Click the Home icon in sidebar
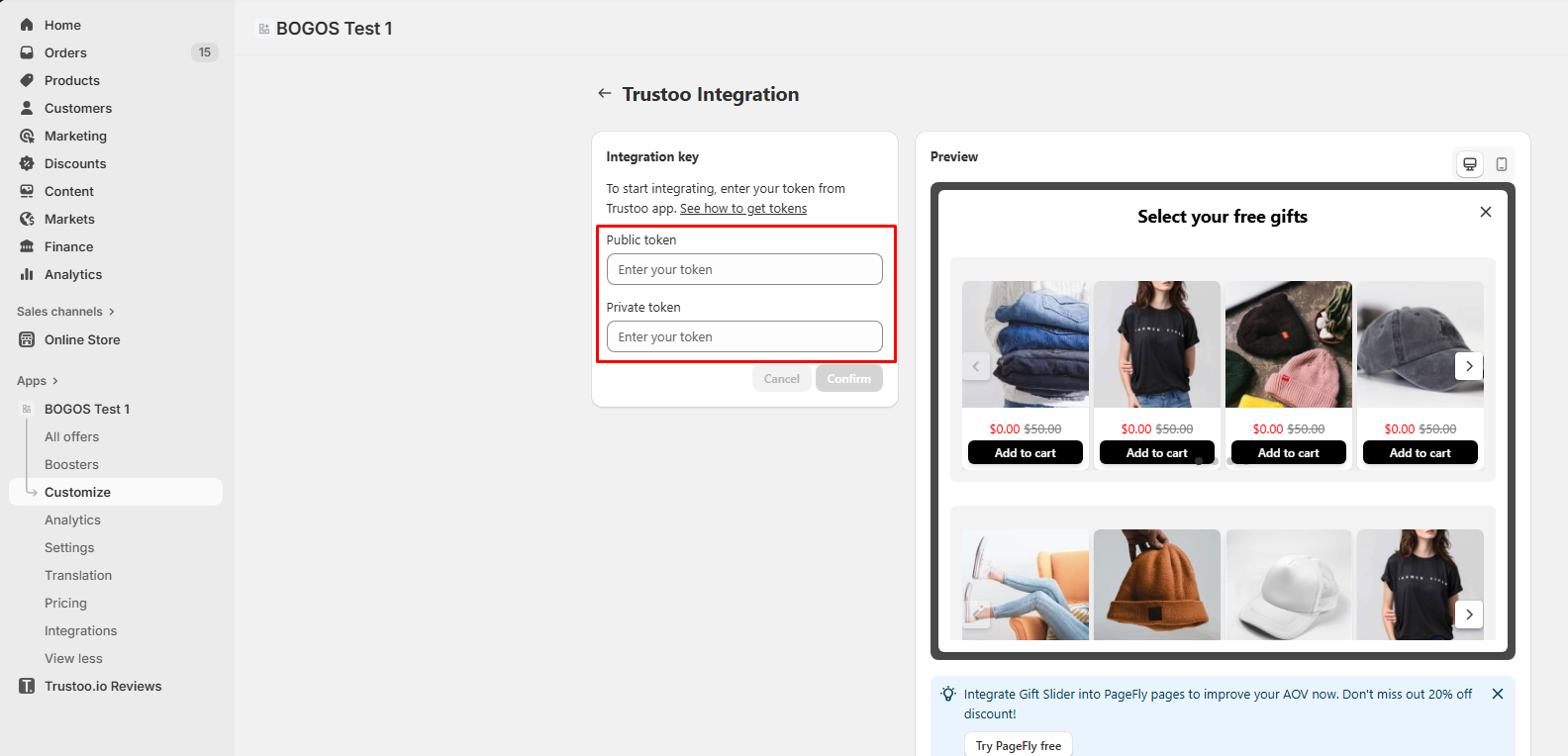1568x756 pixels. click(27, 25)
